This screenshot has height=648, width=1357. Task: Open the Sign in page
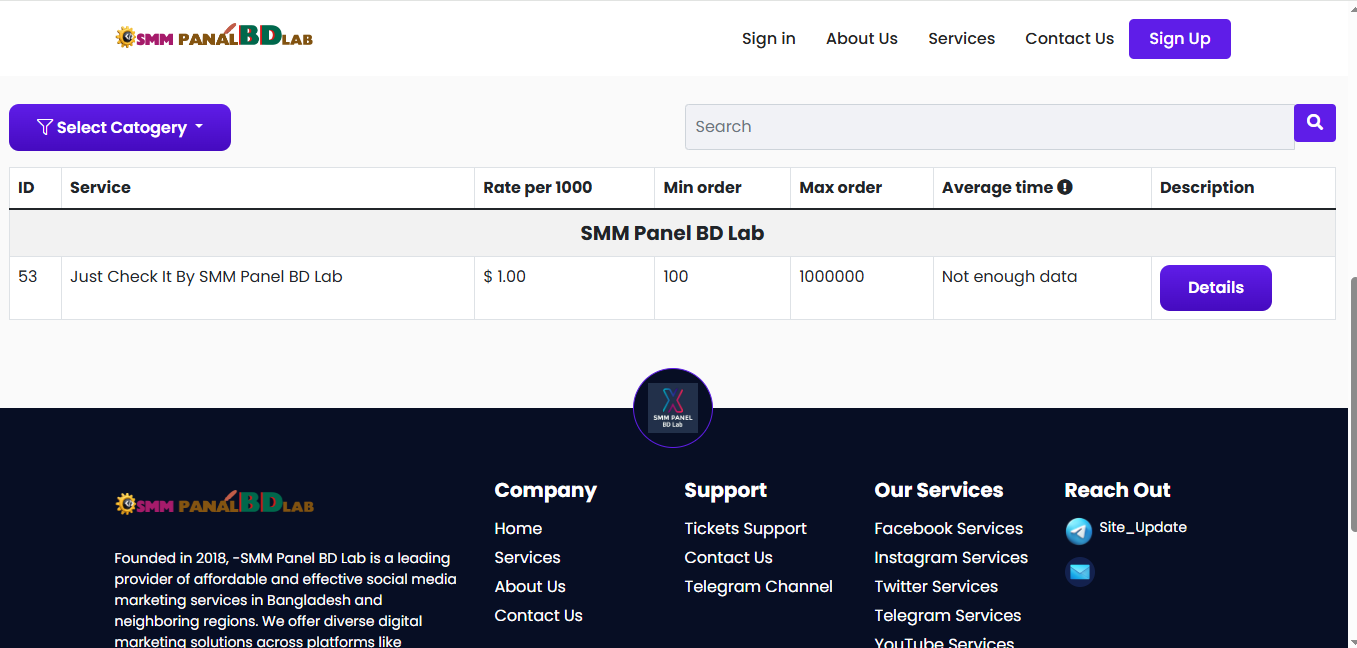coord(768,39)
